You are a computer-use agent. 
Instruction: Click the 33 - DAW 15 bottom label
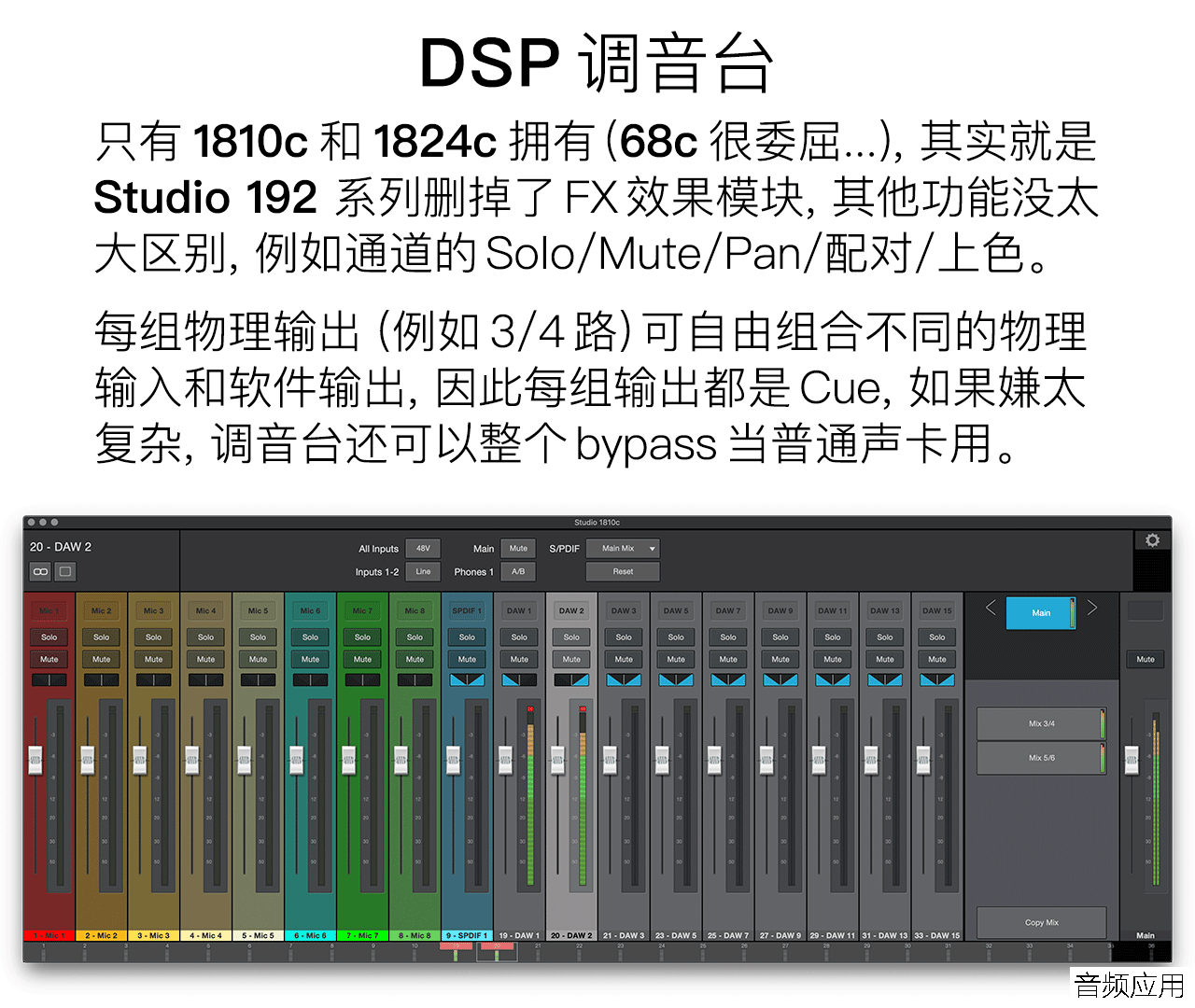(938, 935)
